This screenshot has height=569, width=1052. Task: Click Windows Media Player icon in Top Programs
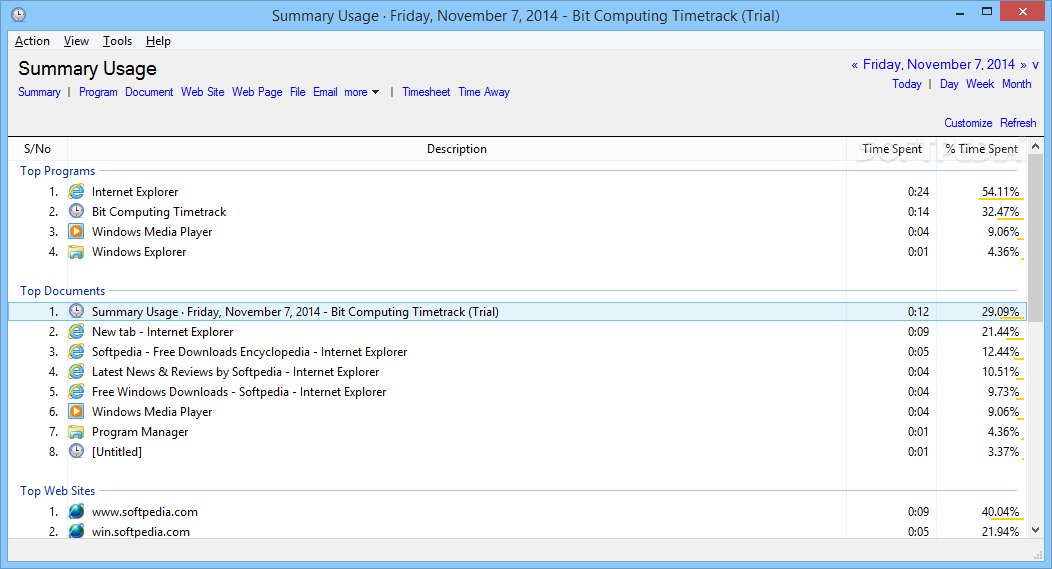[x=76, y=231]
